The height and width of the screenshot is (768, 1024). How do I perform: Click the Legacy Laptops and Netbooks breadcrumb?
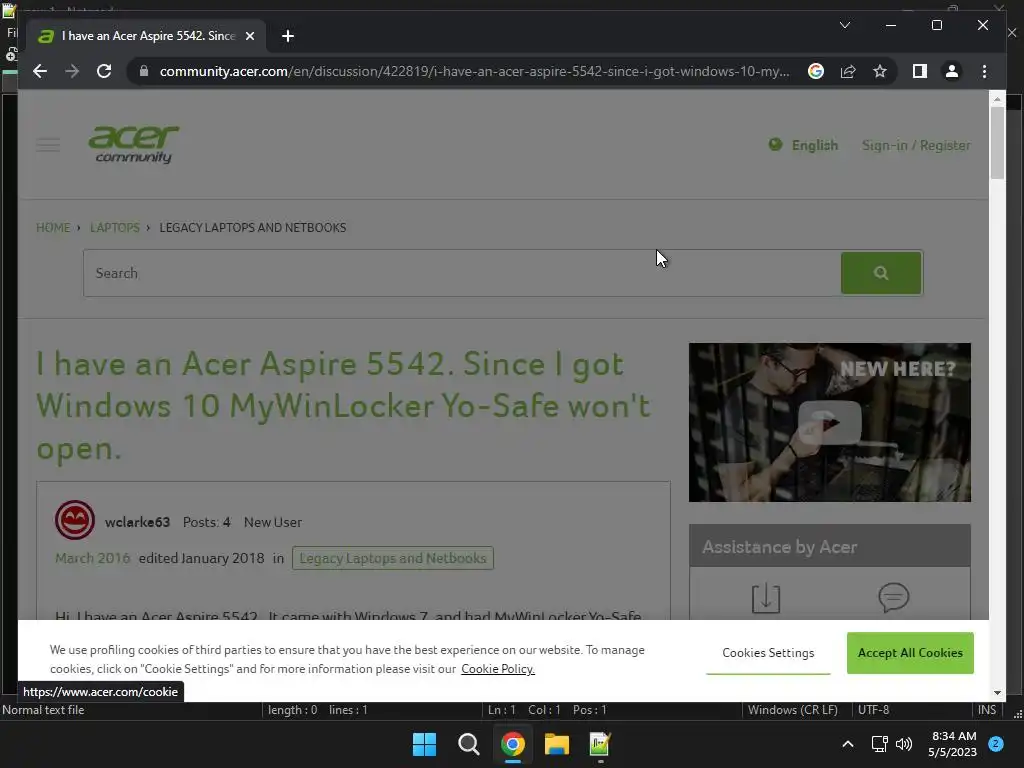(253, 227)
